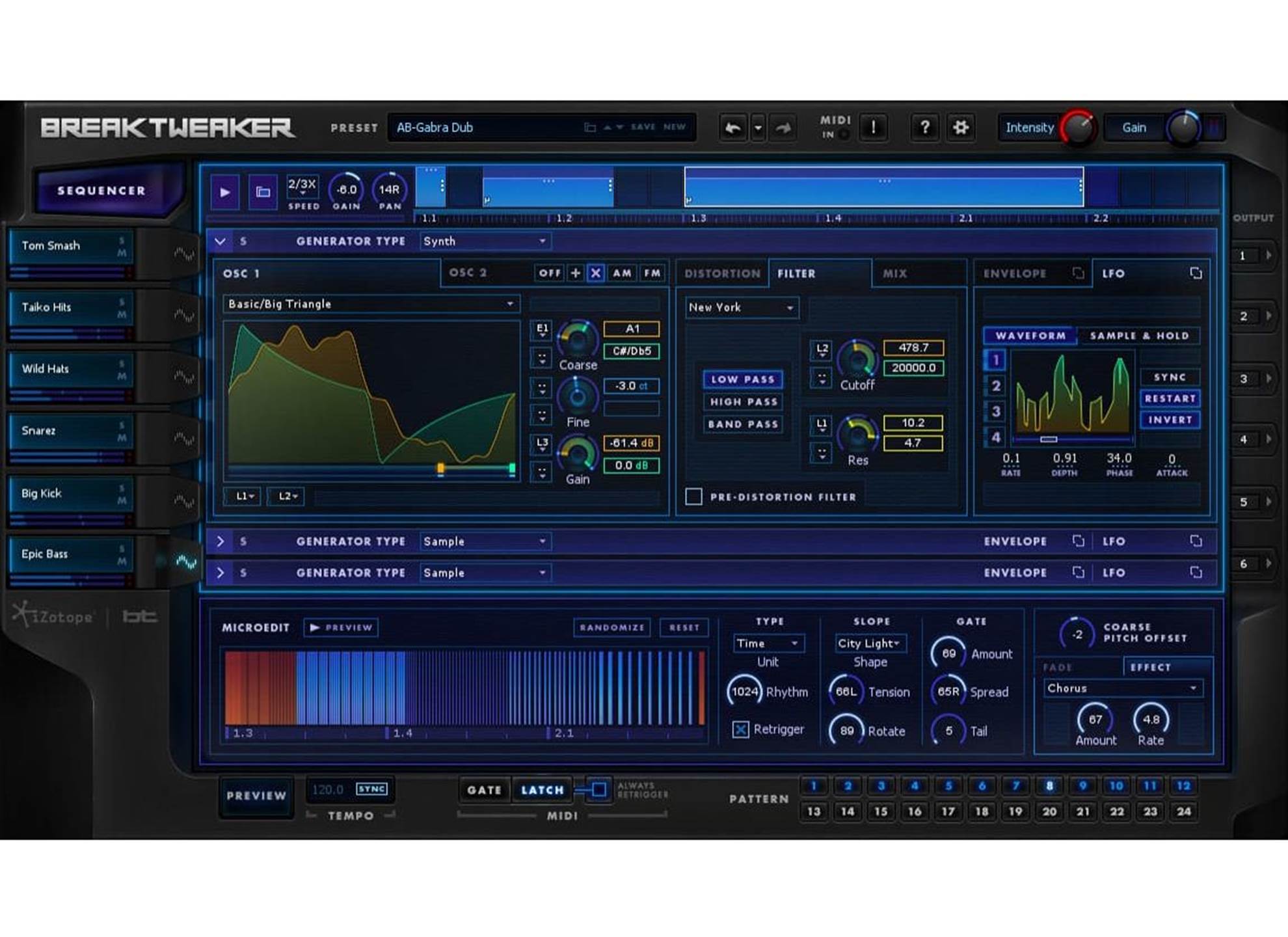Toggle LFO SYNC

click(x=1170, y=377)
